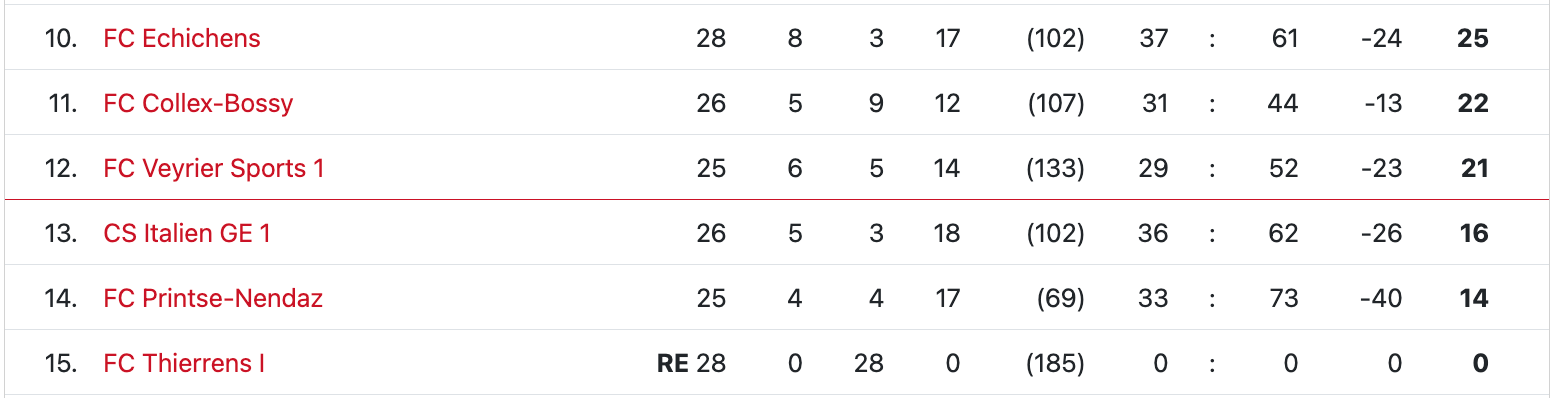Open the FC Printse-Nendaz team link
1556x398 pixels.
tap(213, 298)
